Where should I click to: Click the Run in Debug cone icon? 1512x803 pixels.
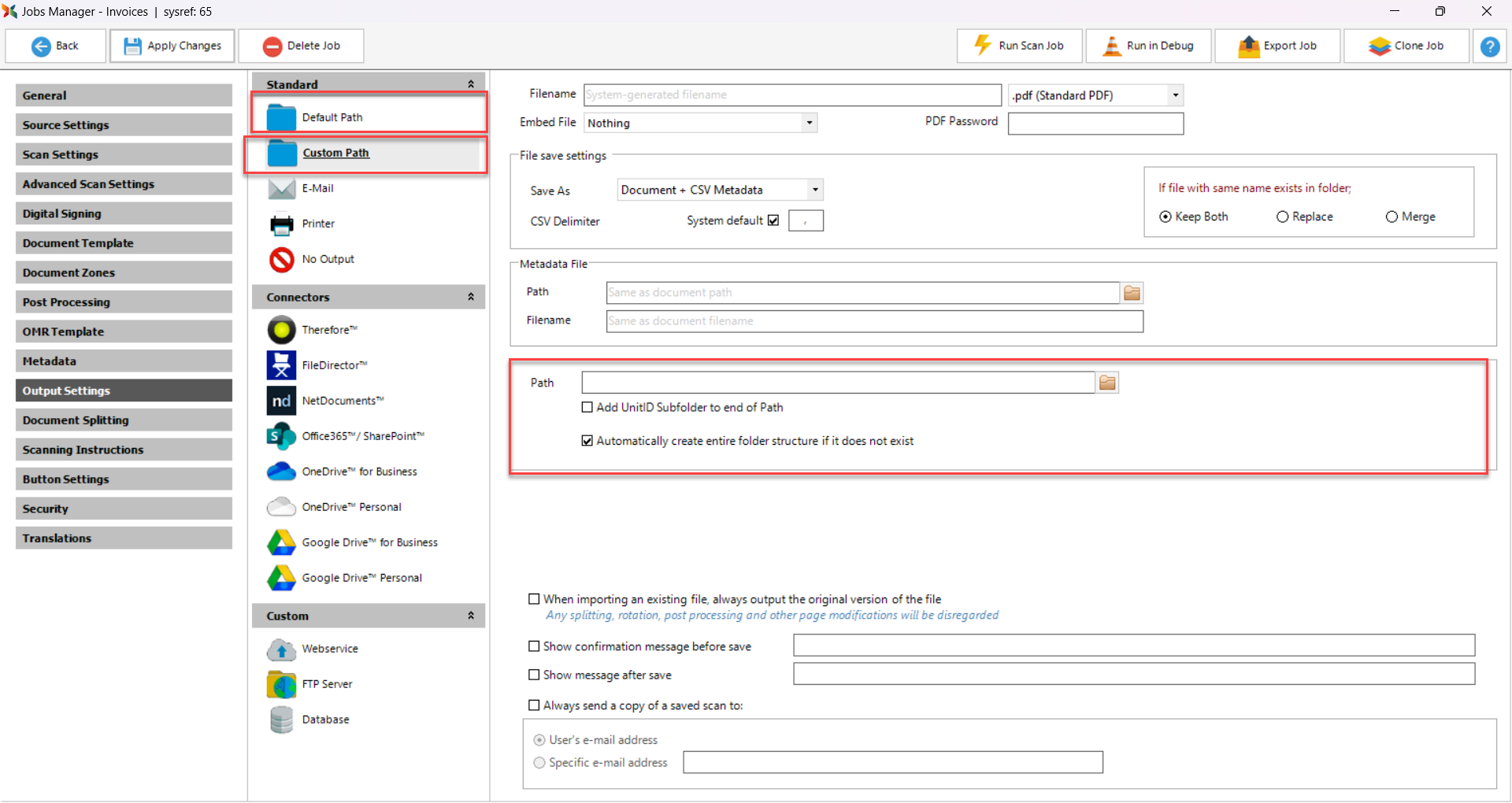pyautogui.click(x=1111, y=46)
